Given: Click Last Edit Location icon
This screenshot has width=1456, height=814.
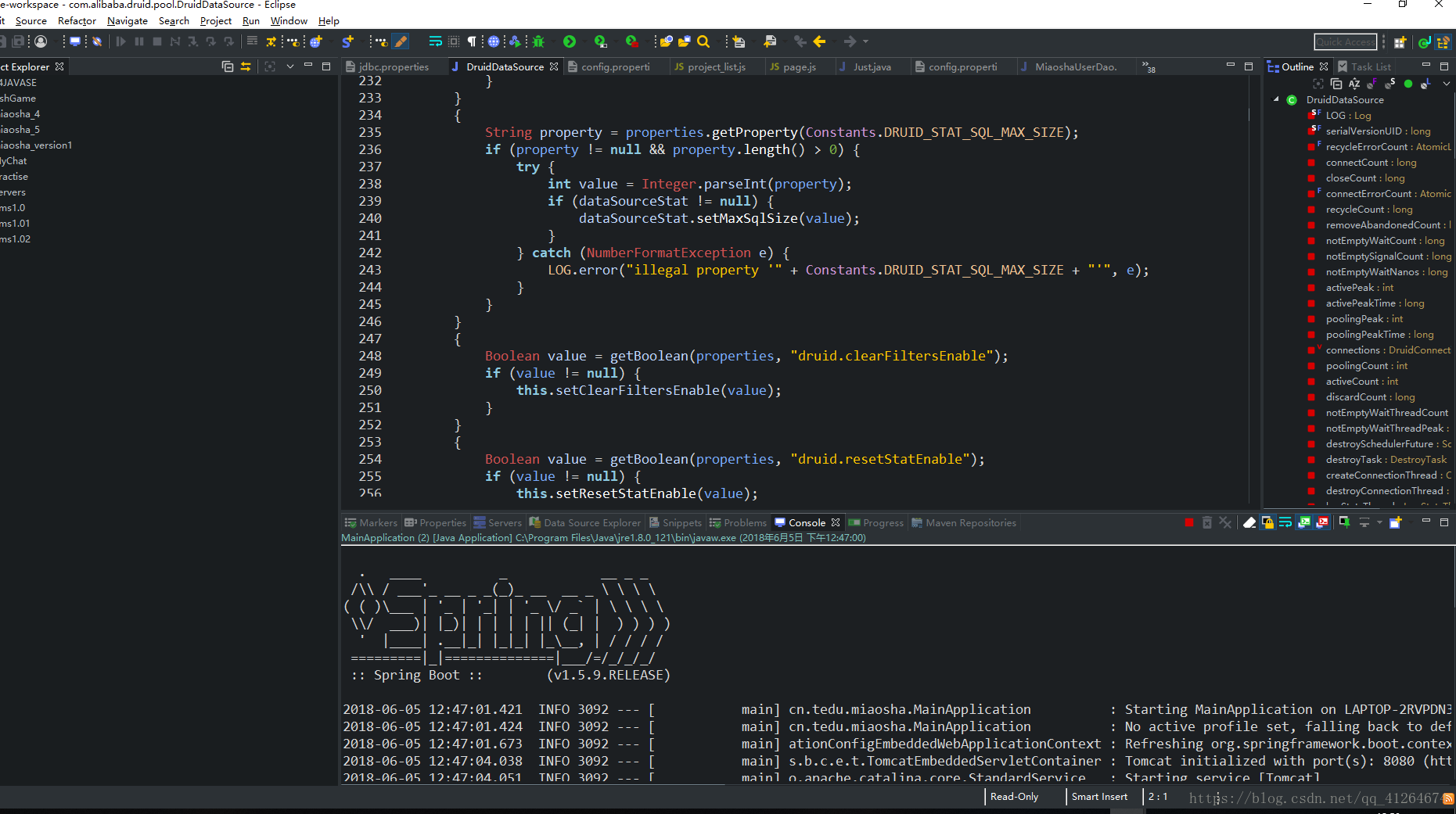Looking at the screenshot, I should 800,41.
